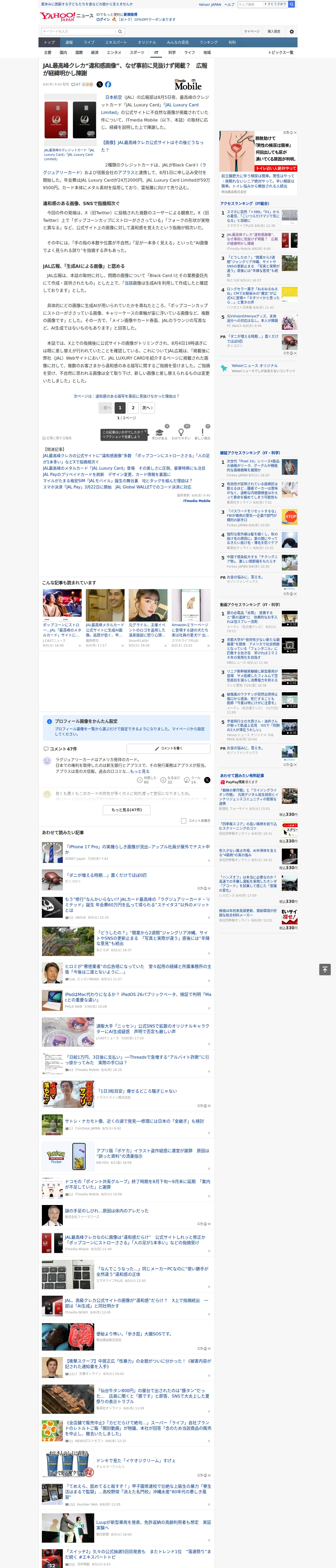This screenshot has width=336, height=1568.
Task: Open the settings gear icon
Action: click(x=292, y=32)
